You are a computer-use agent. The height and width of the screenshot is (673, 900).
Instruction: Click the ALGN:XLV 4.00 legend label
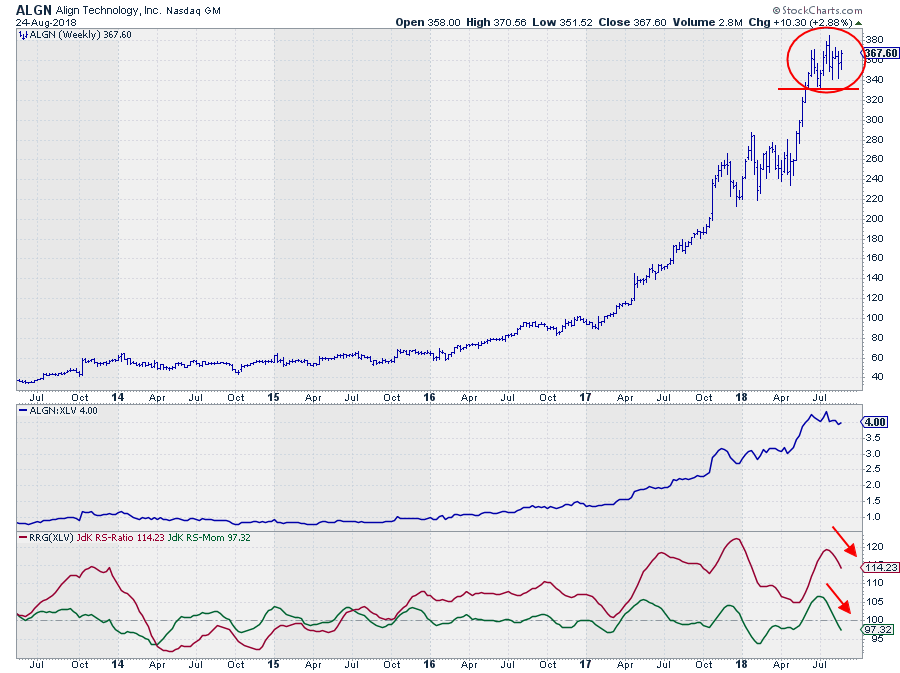(x=63, y=411)
